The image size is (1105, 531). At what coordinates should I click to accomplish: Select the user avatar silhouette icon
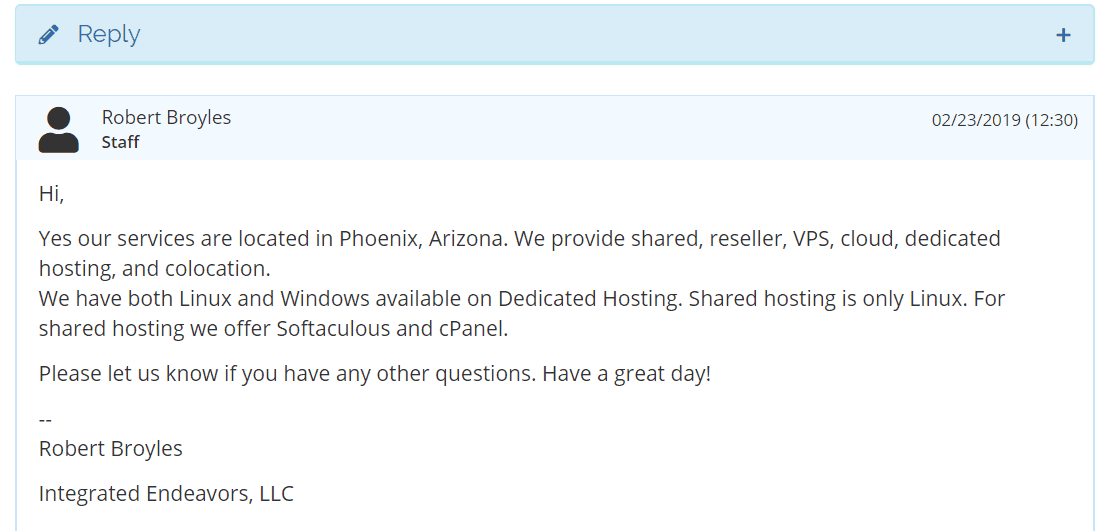[x=58, y=130]
